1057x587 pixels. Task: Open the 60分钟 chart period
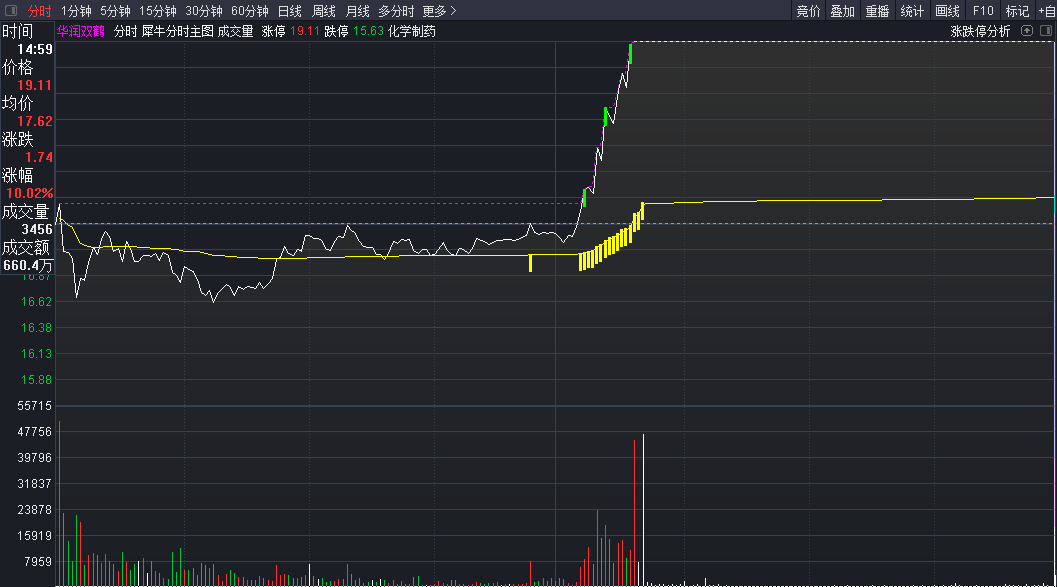click(249, 11)
